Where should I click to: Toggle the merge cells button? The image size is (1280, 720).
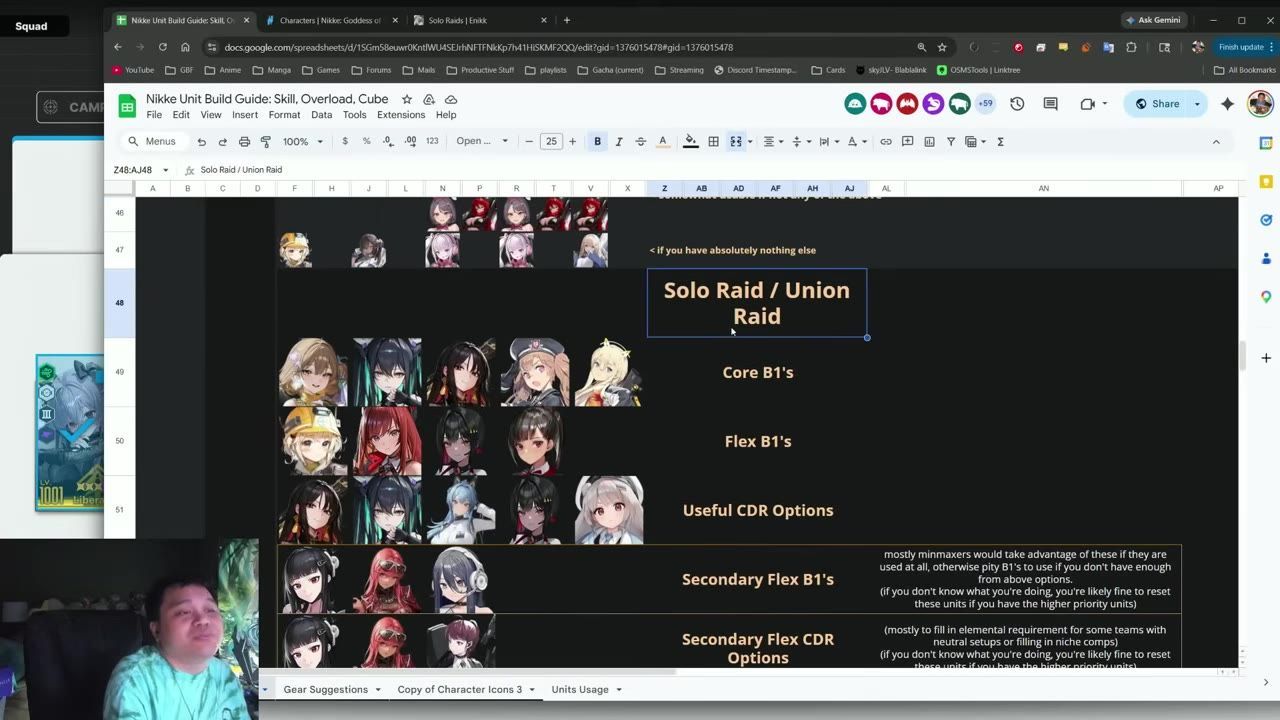click(736, 142)
